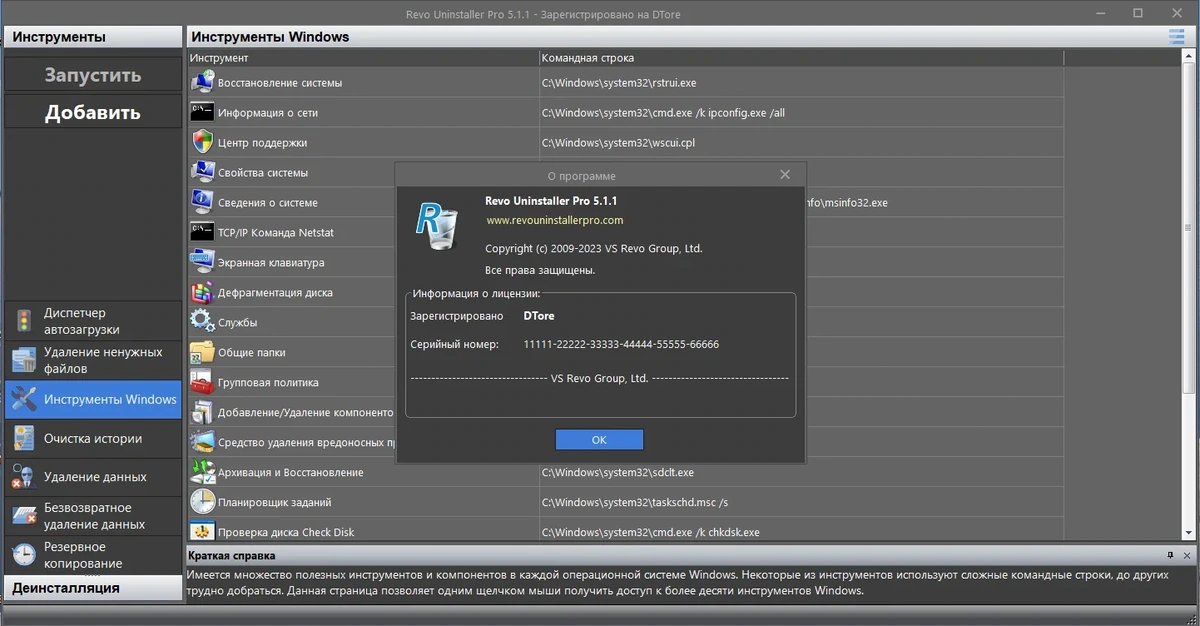Click the Средство удаления вредоносных программ icon

coord(202,442)
